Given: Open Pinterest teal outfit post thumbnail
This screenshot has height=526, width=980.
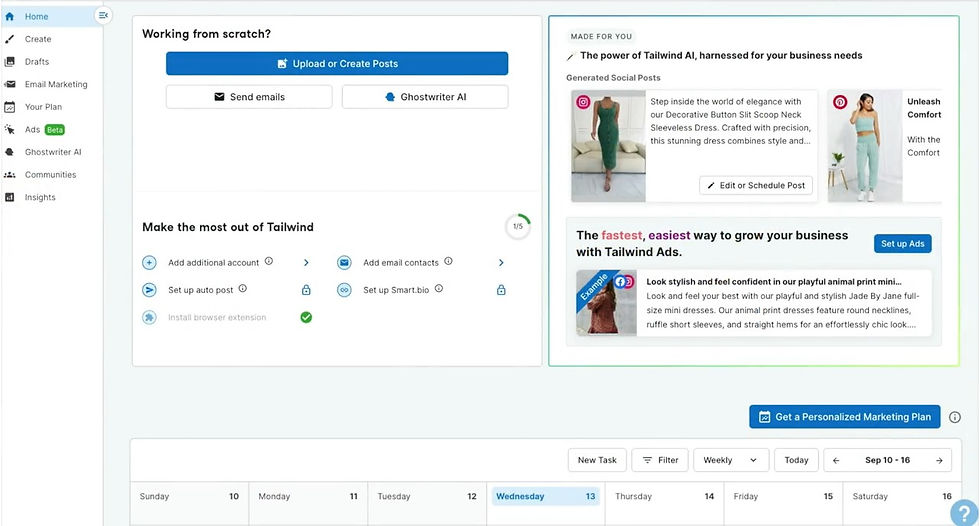Looking at the screenshot, I should point(865,146).
